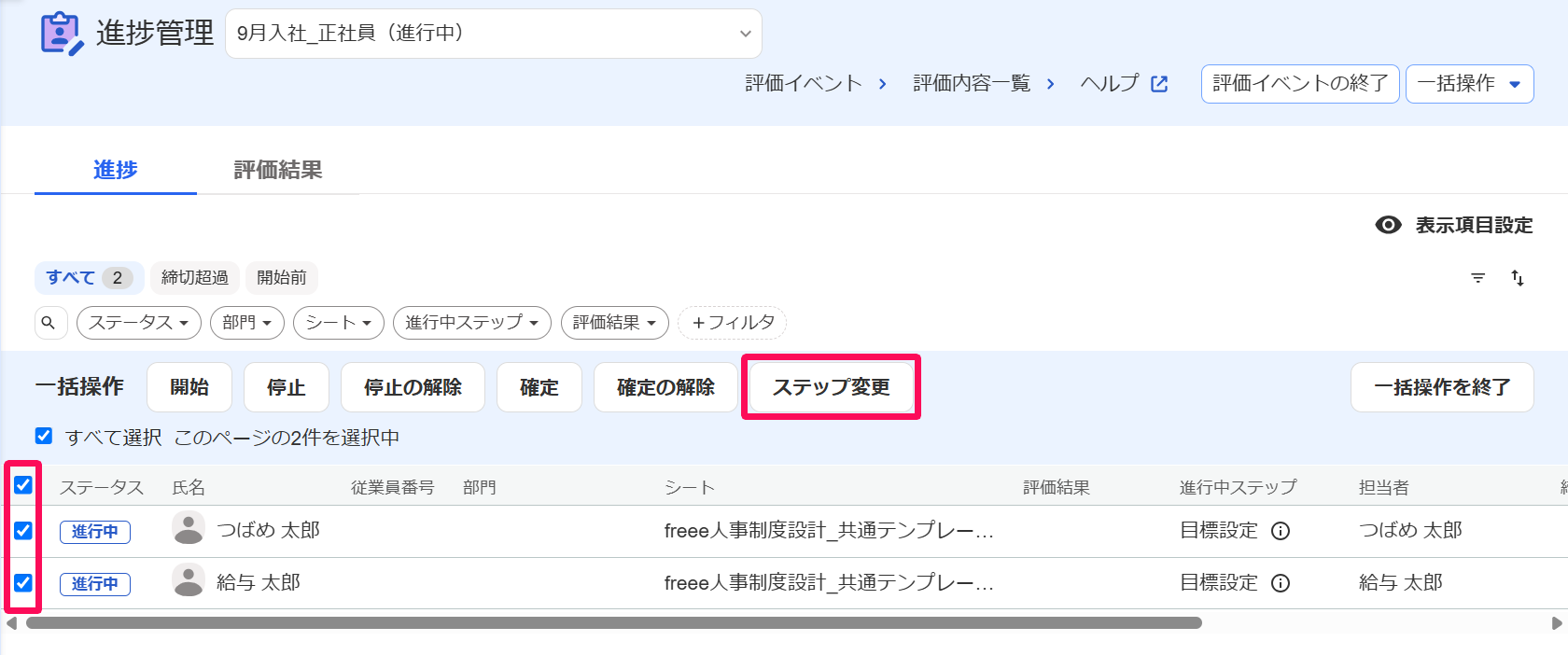Click the sort arrows icon
This screenshot has height=655, width=1568.
1518,278
